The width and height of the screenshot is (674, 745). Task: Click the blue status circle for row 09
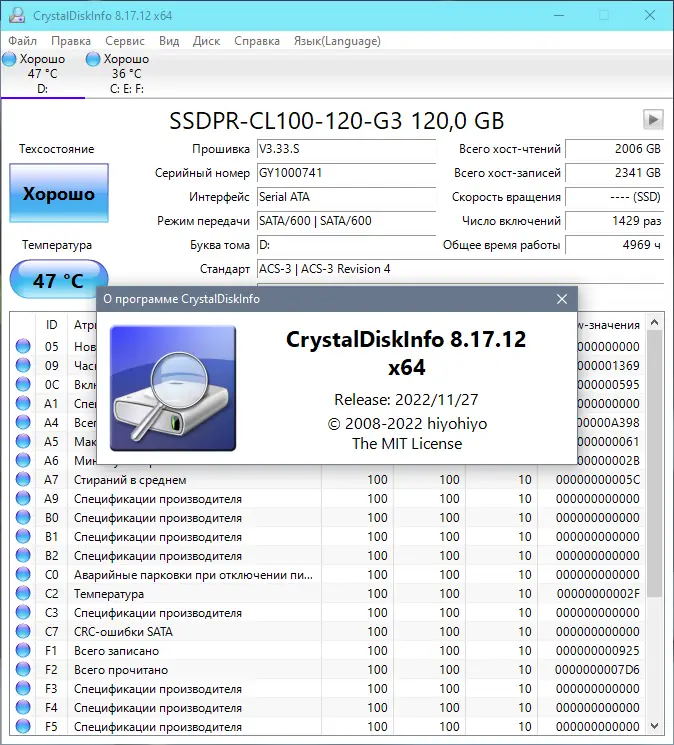pyautogui.click(x=23, y=365)
